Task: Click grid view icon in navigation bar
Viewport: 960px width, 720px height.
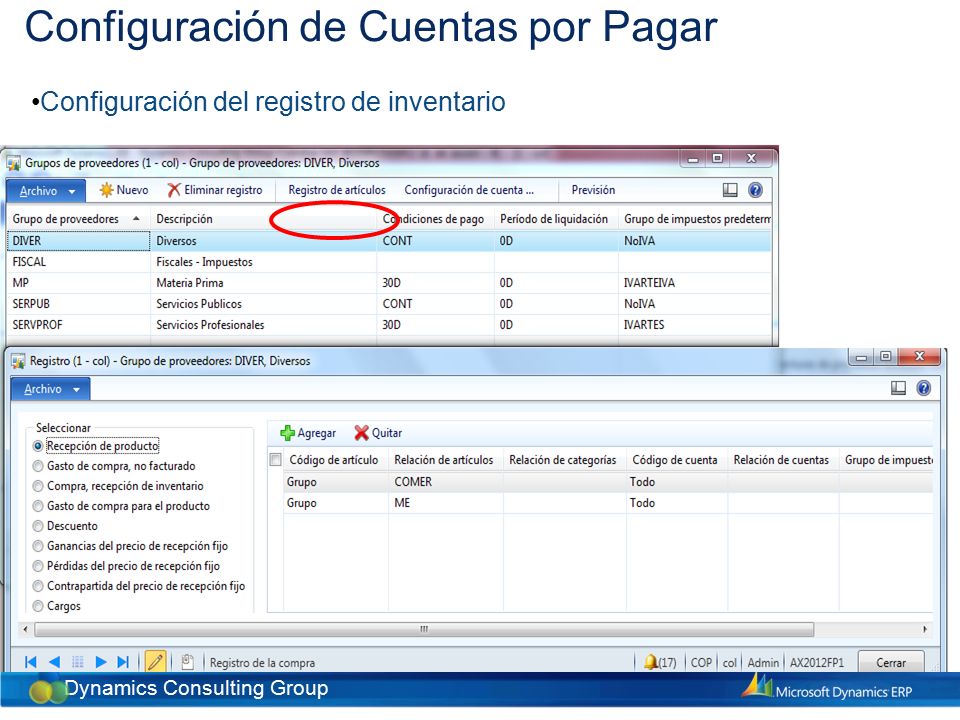Action: 77,662
